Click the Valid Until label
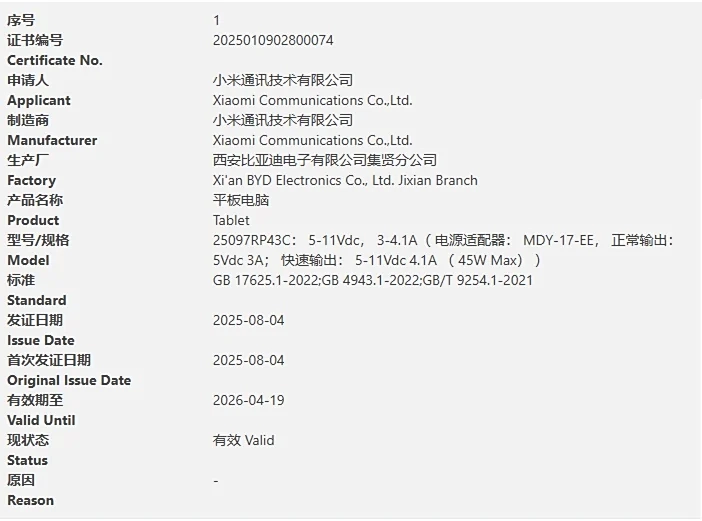Viewport: 702px width, 521px height. pos(41,420)
